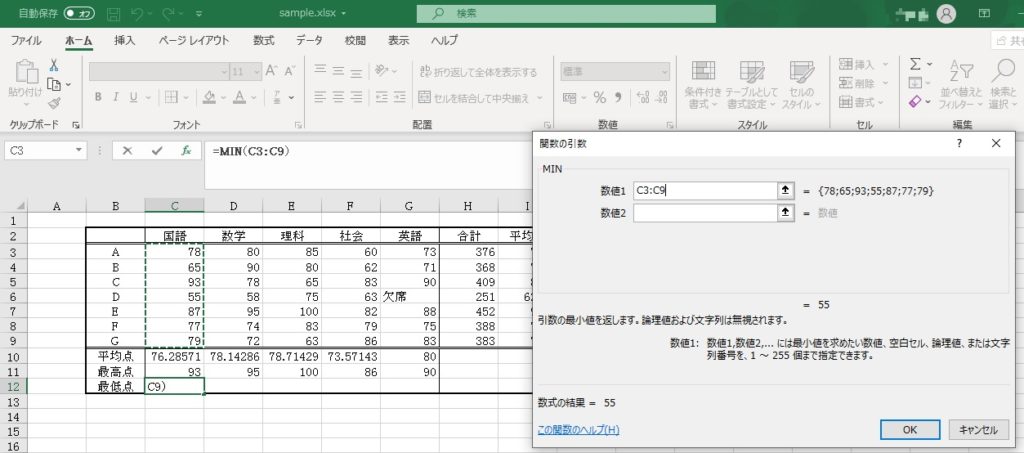Click the 数値2 range selector icon

tap(786, 212)
